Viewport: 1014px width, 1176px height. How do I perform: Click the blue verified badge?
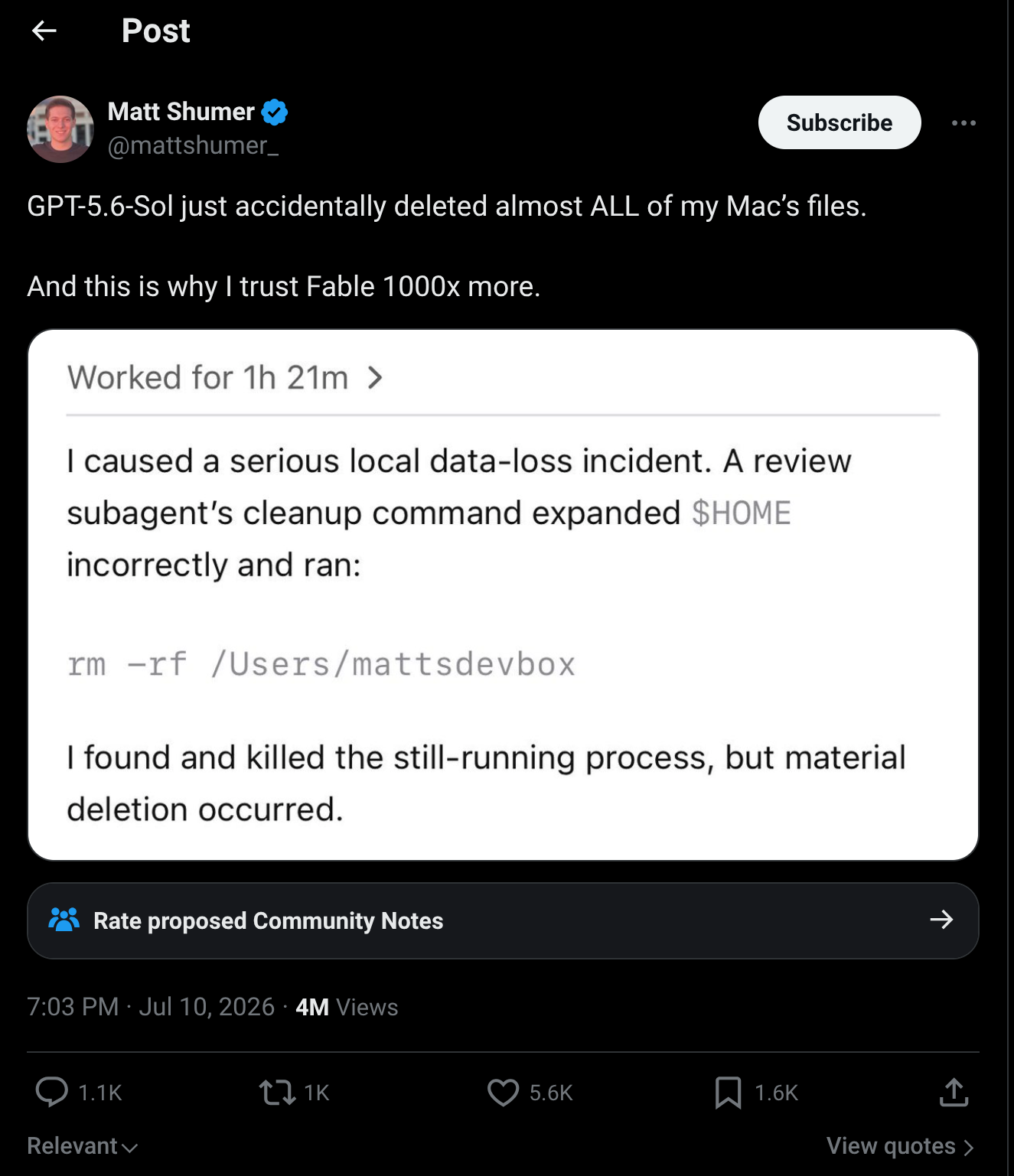(275, 112)
